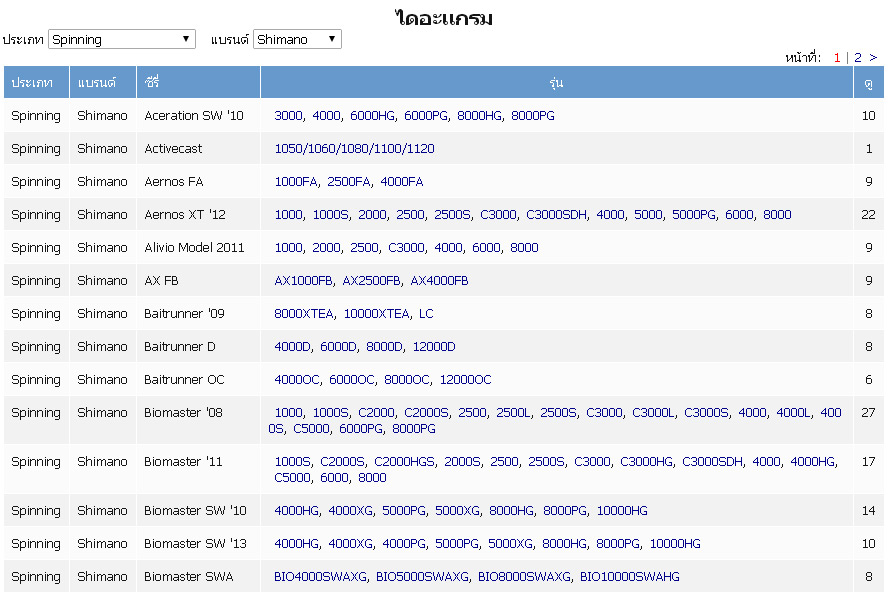Open 4000PG in the Biomaster SW '13 row

[404, 544]
